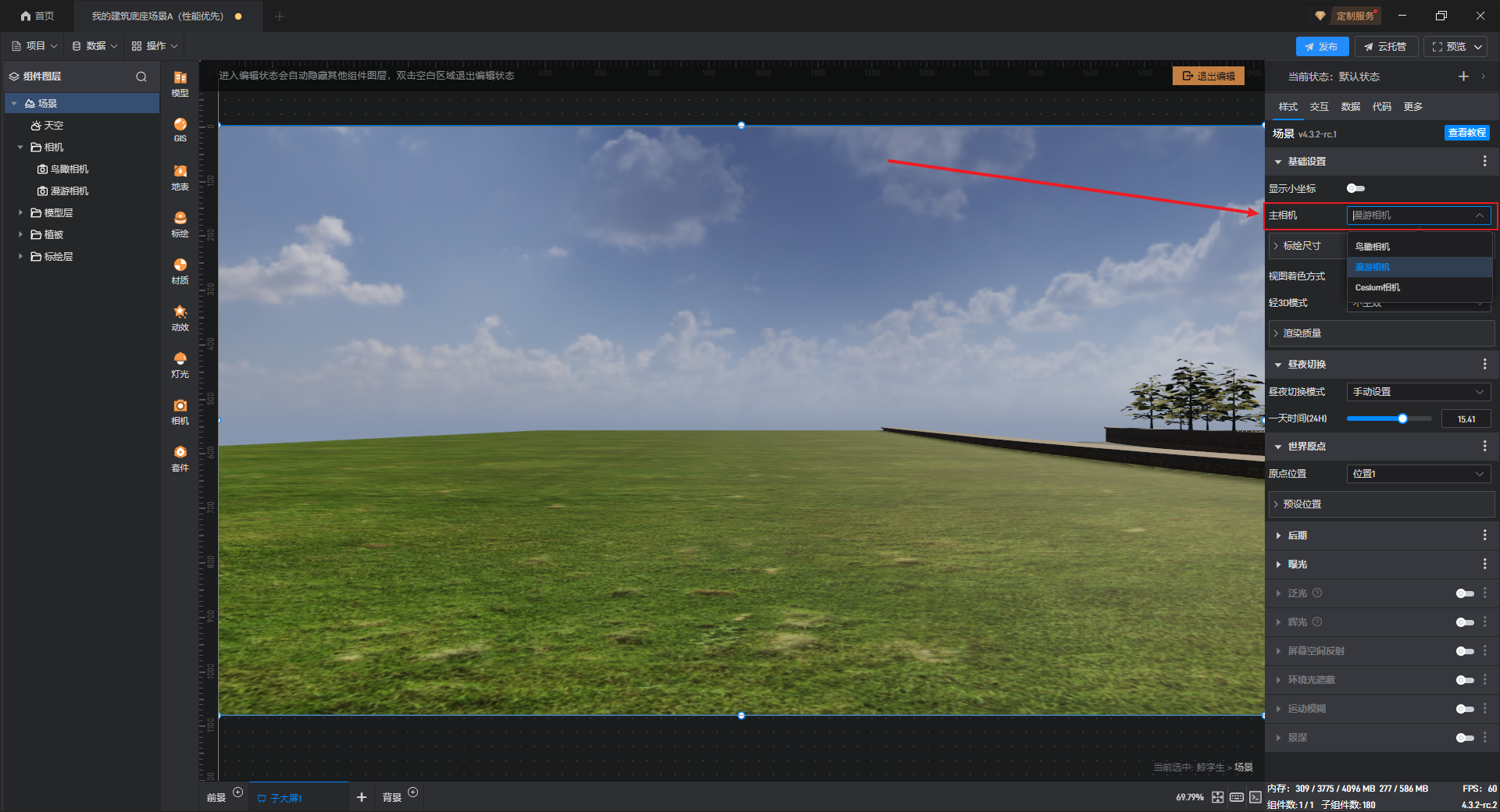This screenshot has height=812, width=1500.
Task: Enable the 环境光遮蔽 toggle
Action: tap(1465, 680)
